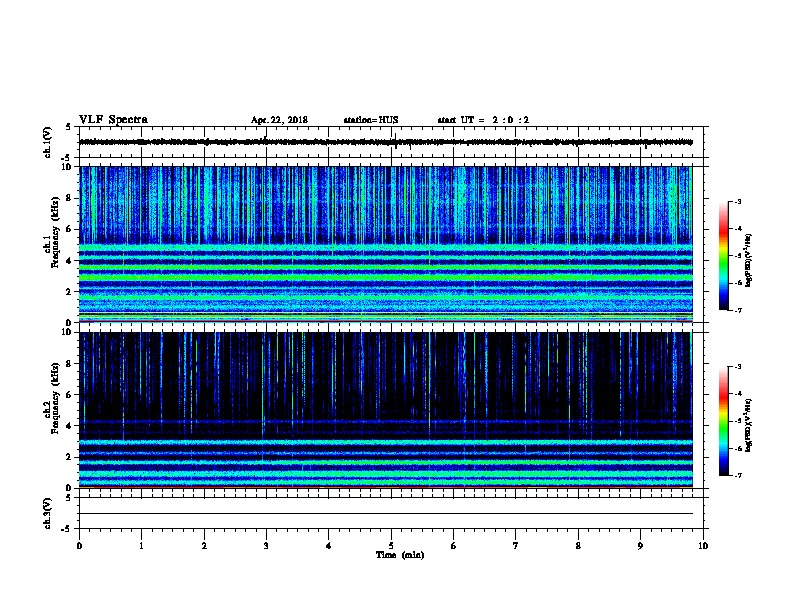The height and width of the screenshot is (612, 792).
Task: Click the "-7" label on ch.2 color bar
Action: click(x=737, y=476)
